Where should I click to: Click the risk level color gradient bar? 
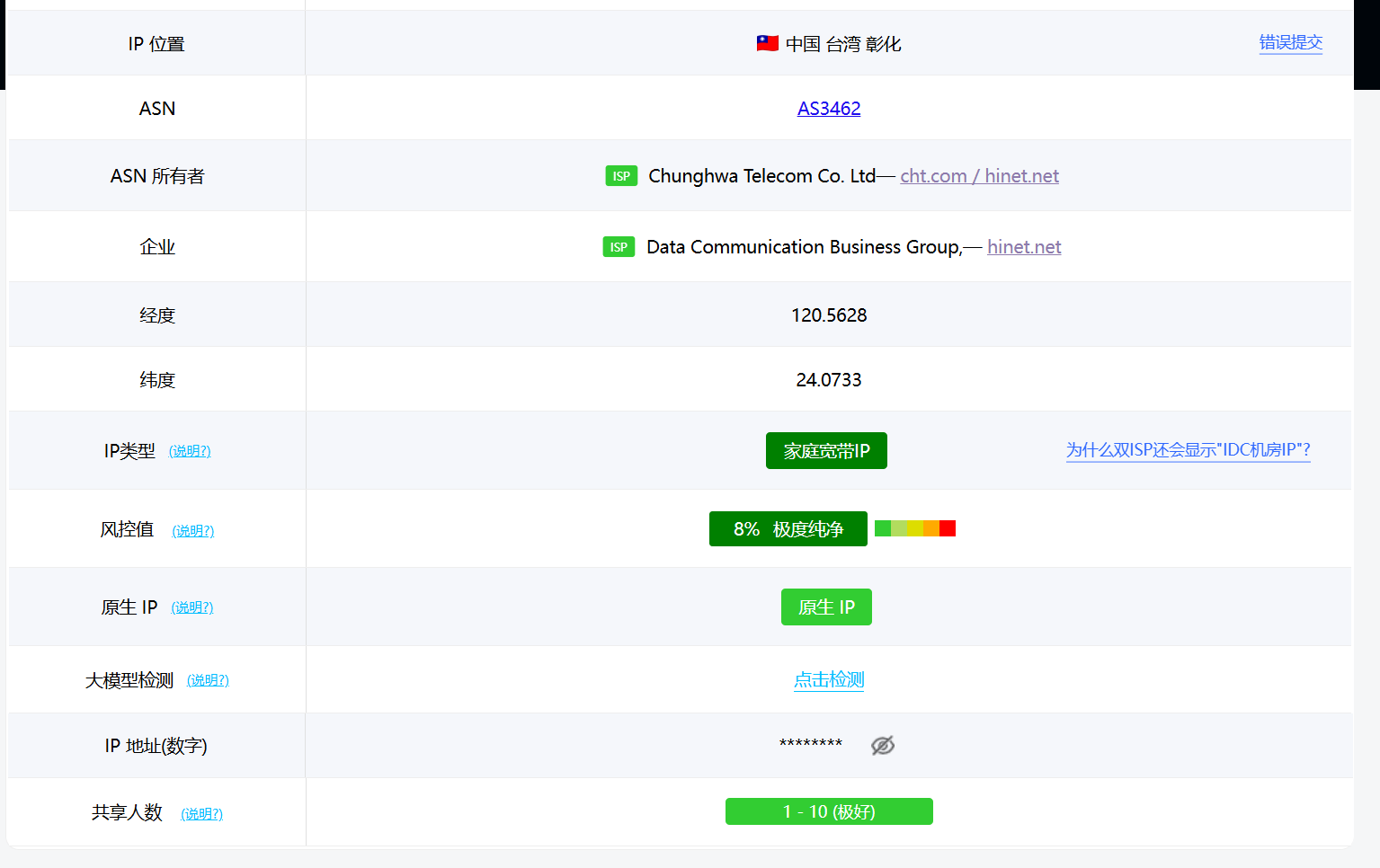click(914, 528)
